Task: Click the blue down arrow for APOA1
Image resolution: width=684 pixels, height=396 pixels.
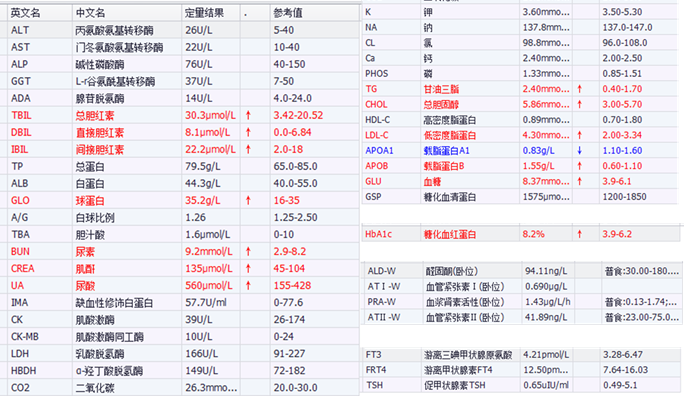Action: [579, 150]
